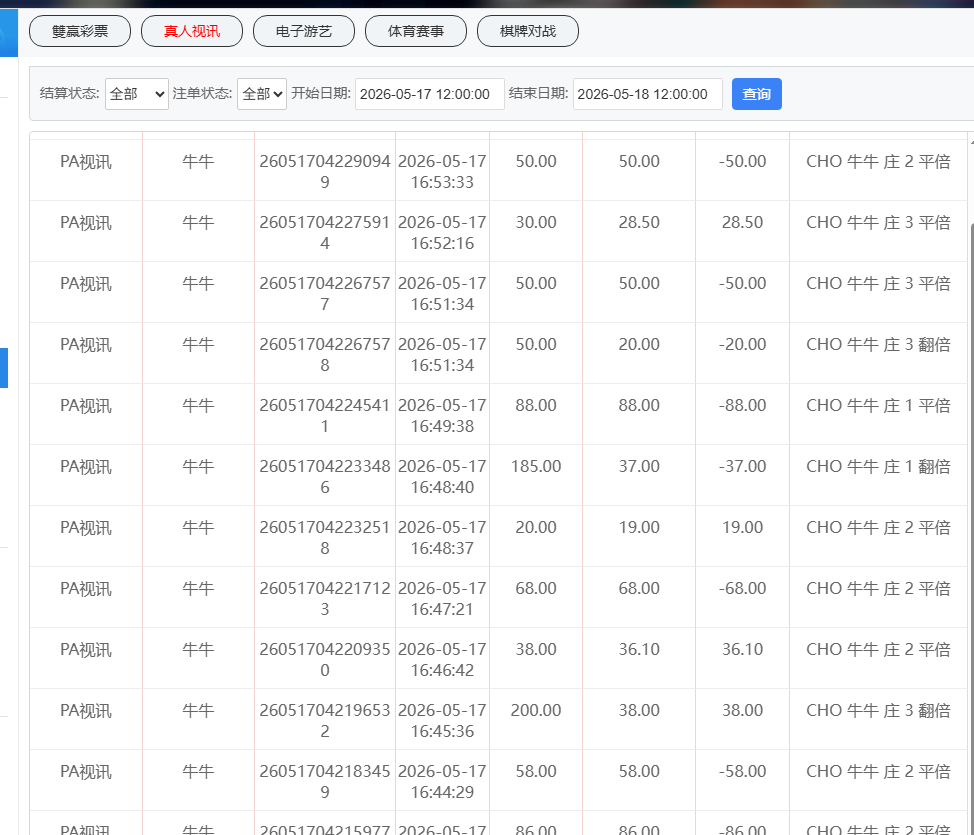Select order number 260517042233486
Image resolution: width=974 pixels, height=835 pixels.
[x=325, y=477]
